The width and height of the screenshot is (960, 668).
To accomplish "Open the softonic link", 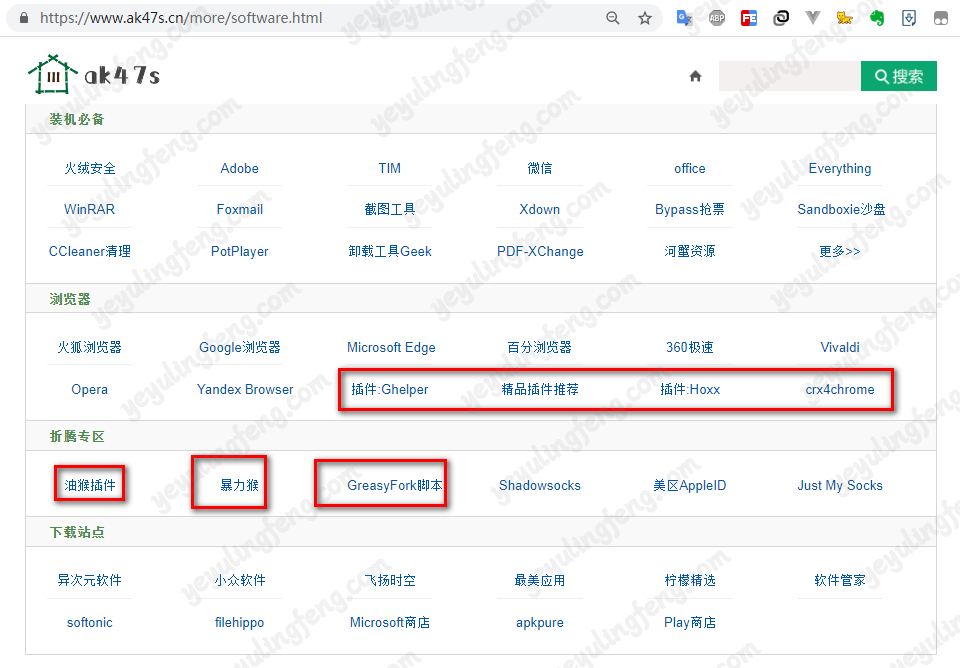I will pyautogui.click(x=89, y=622).
